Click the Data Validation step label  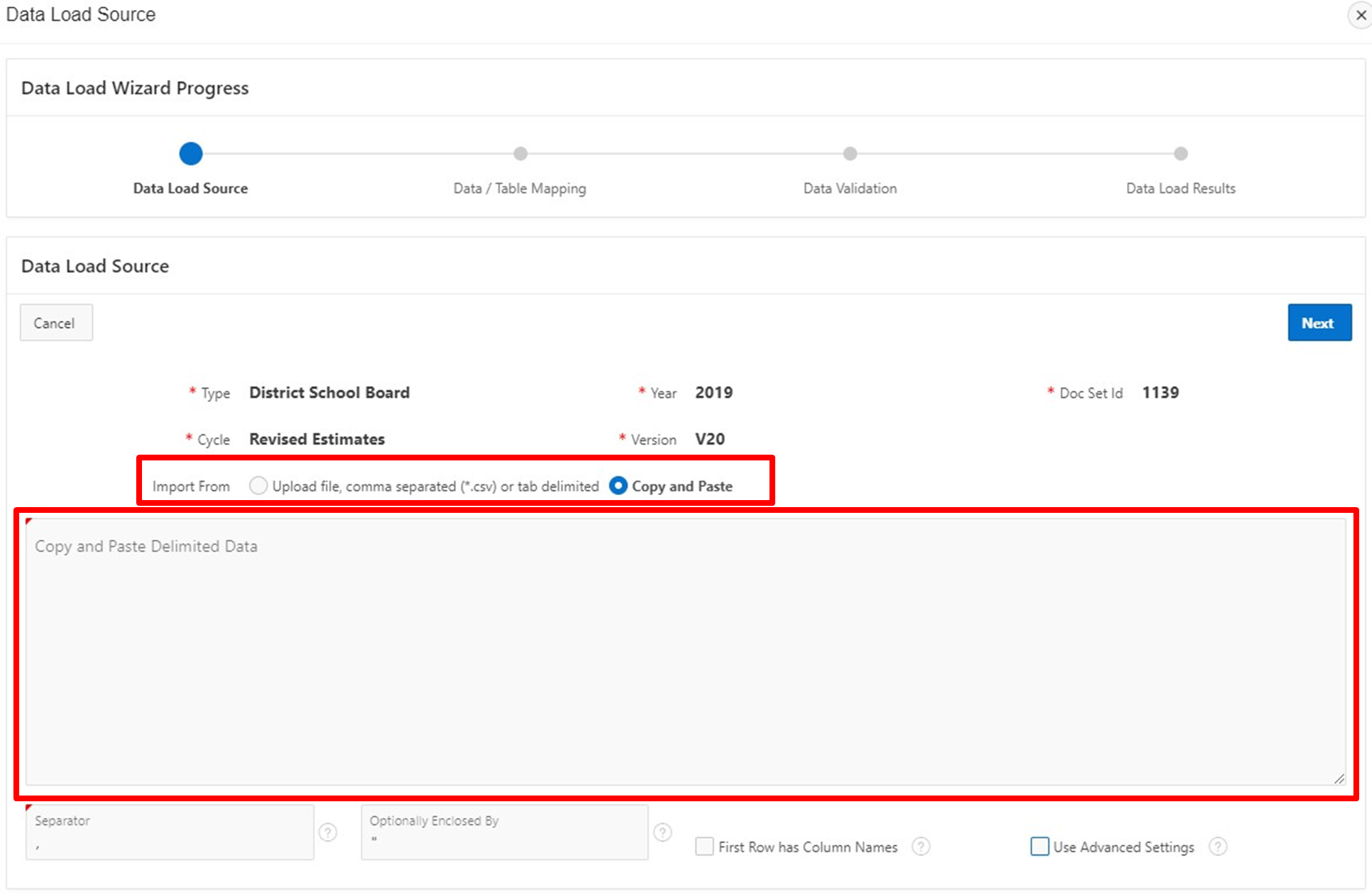850,189
